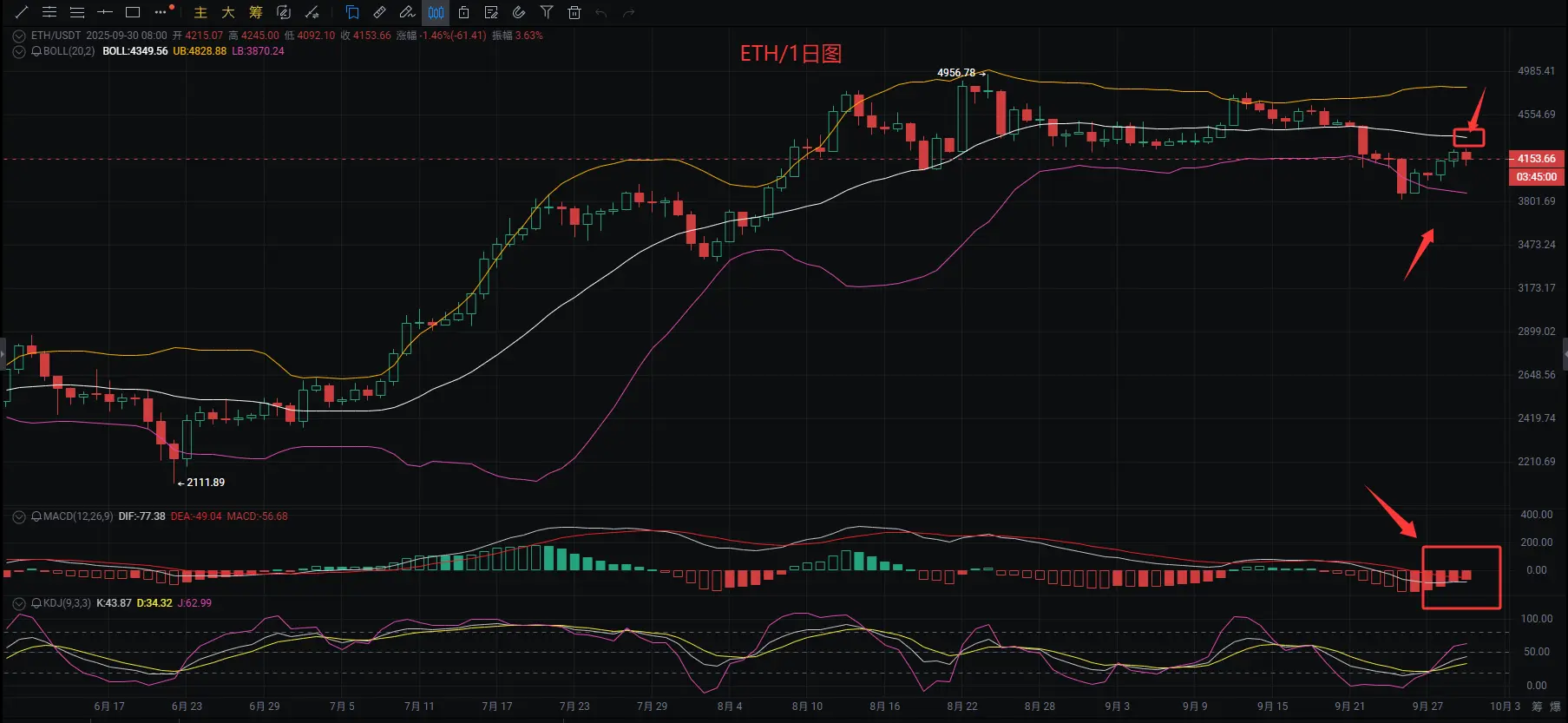Click the 4956.78 high price label

pos(956,73)
